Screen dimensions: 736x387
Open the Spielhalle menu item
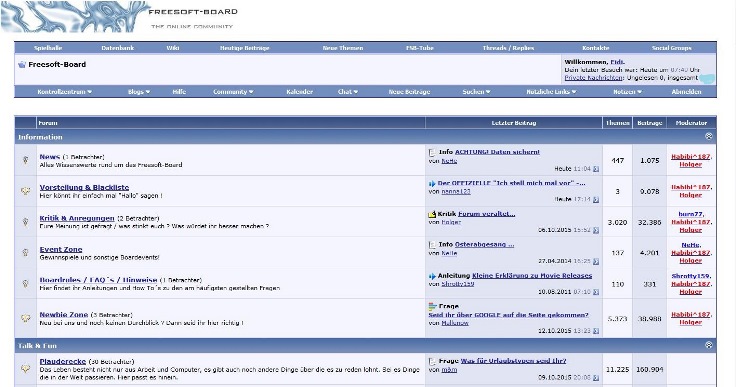pos(48,48)
